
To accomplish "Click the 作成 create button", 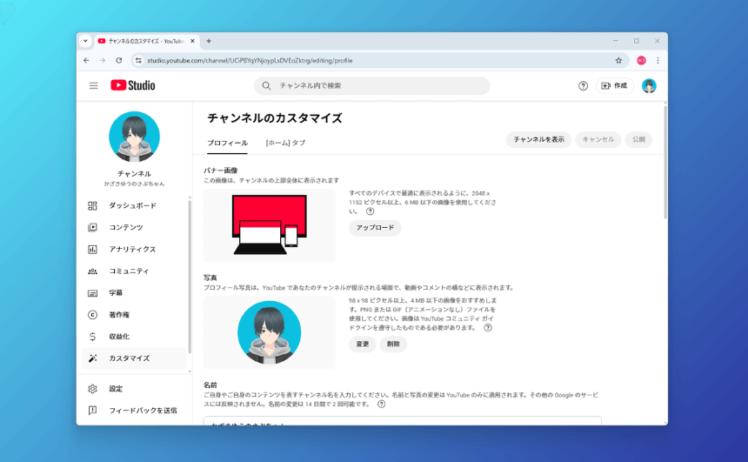I will [615, 86].
